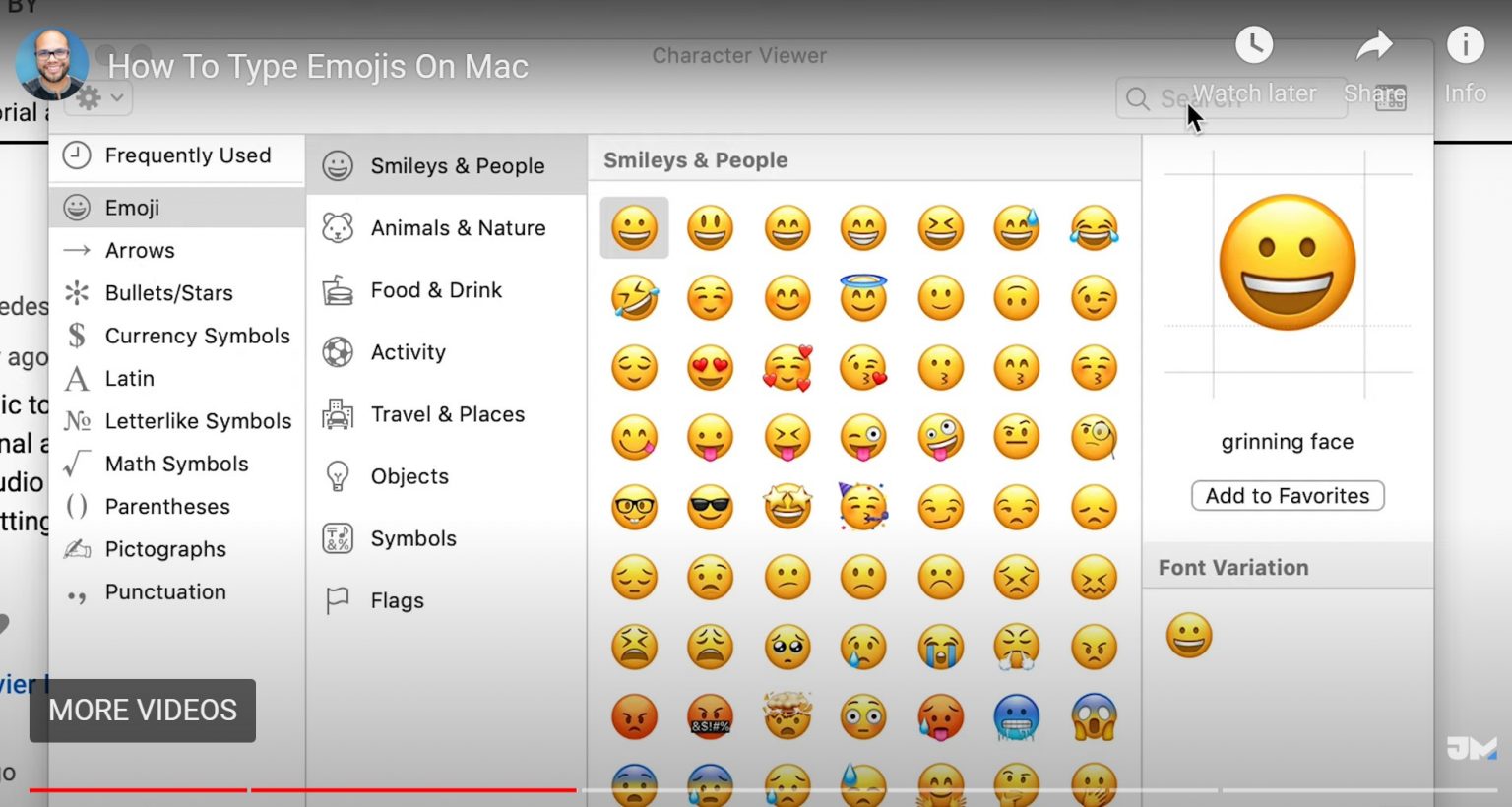The width and height of the screenshot is (1512, 807).
Task: Click the Share arrow icon
Action: [1374, 45]
